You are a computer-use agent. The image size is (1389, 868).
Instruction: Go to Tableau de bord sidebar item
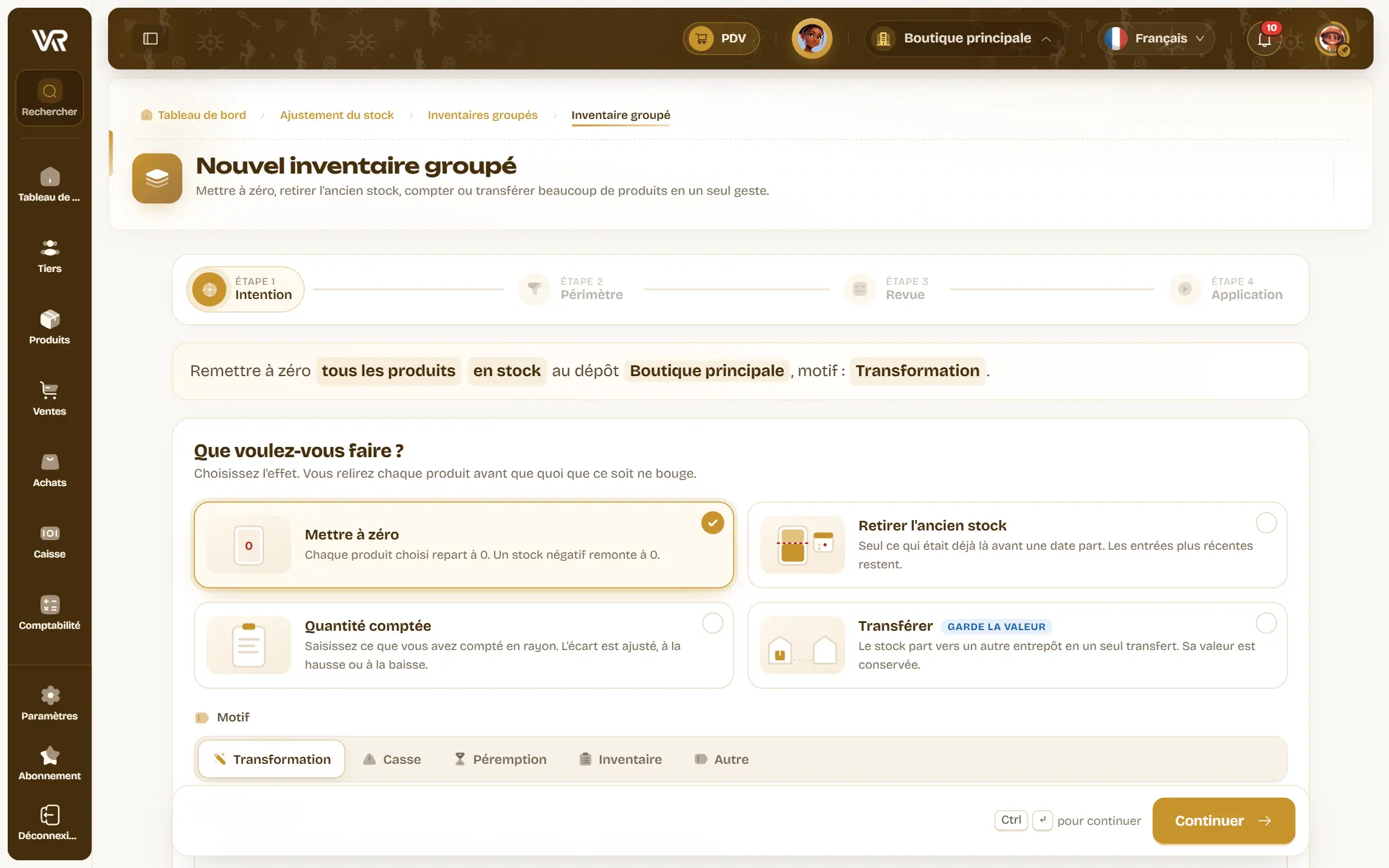50,185
